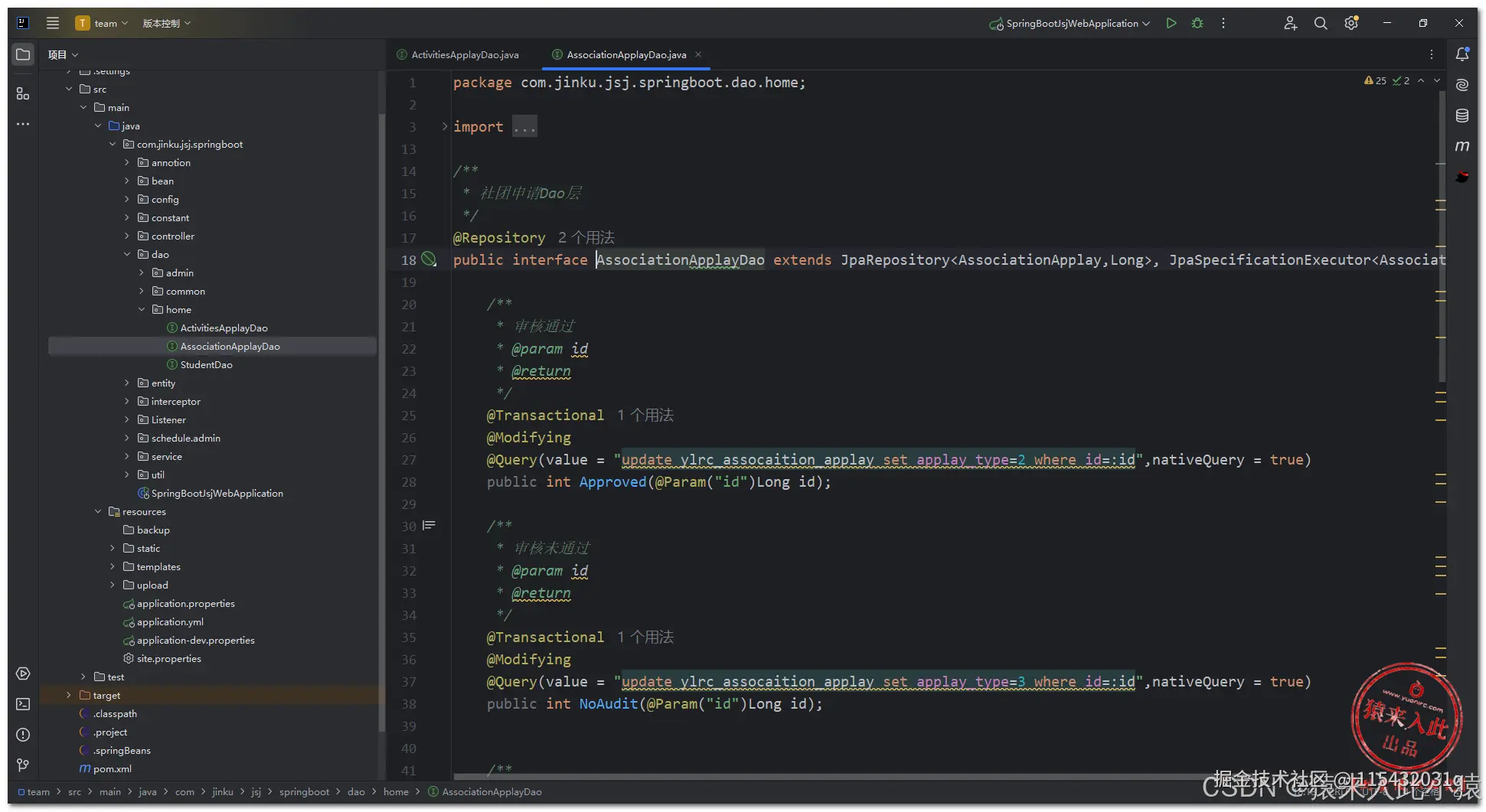Open site.properties file
Viewport: 1486px width, 812px height.
point(162,658)
